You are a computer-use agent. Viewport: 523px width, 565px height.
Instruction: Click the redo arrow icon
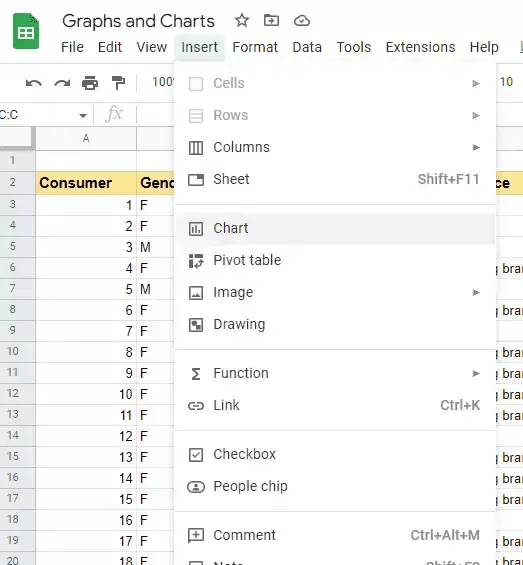coord(62,83)
